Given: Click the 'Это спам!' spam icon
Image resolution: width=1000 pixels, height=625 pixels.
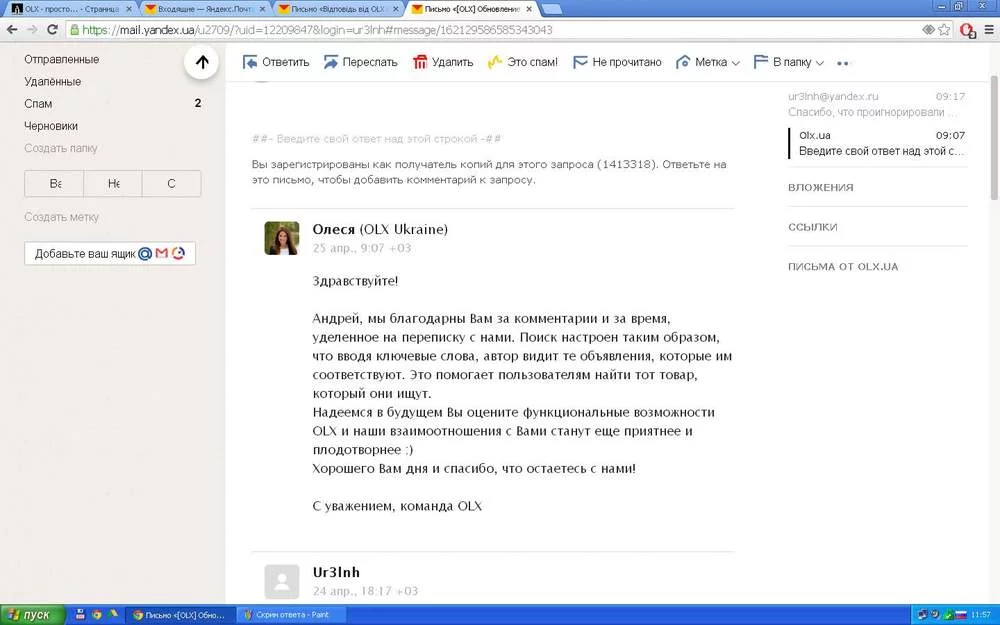Looking at the screenshot, I should [494, 62].
